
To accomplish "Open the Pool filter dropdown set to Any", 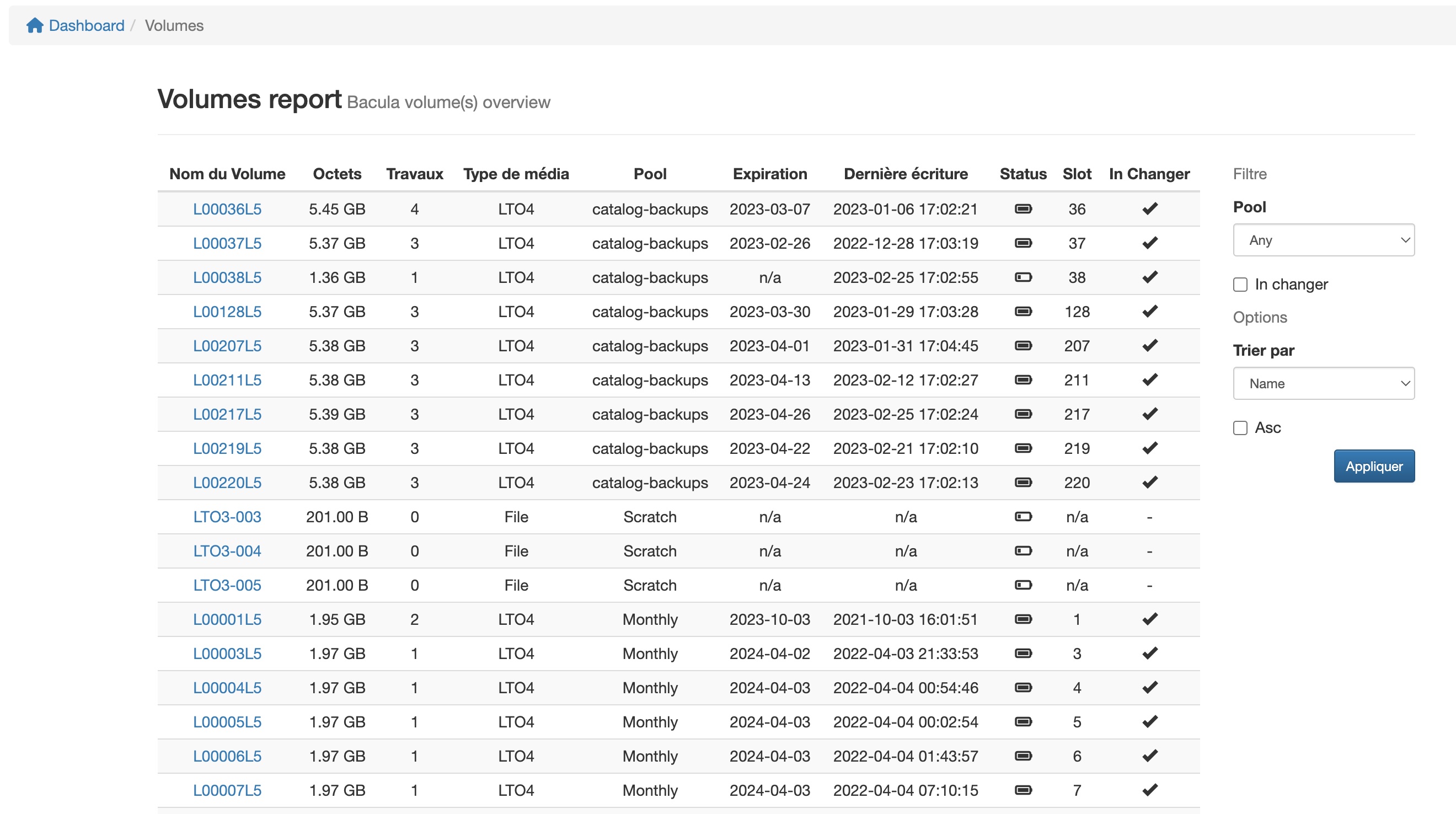I will (1323, 240).
